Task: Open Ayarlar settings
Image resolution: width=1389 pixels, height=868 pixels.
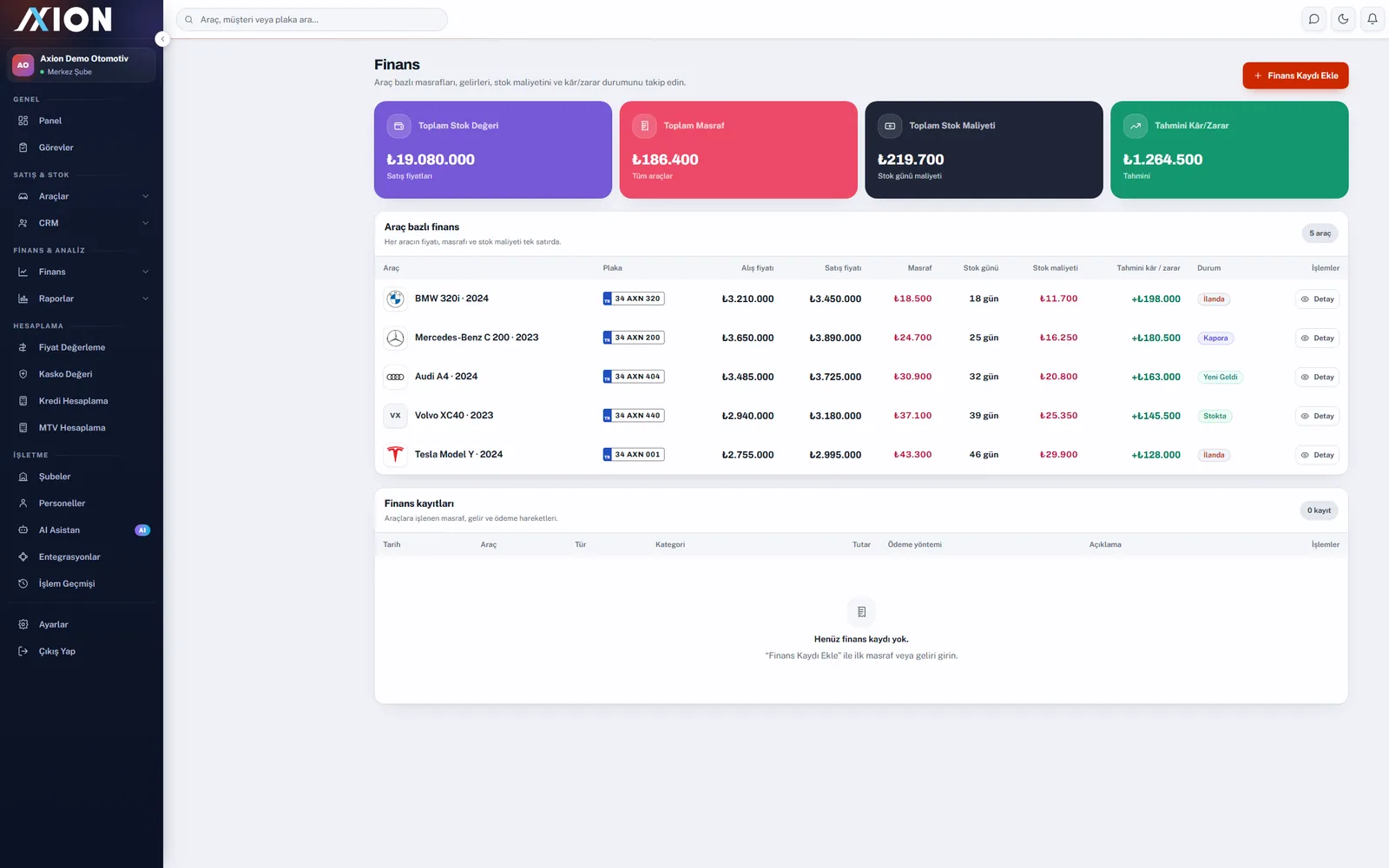Action: click(x=82, y=625)
